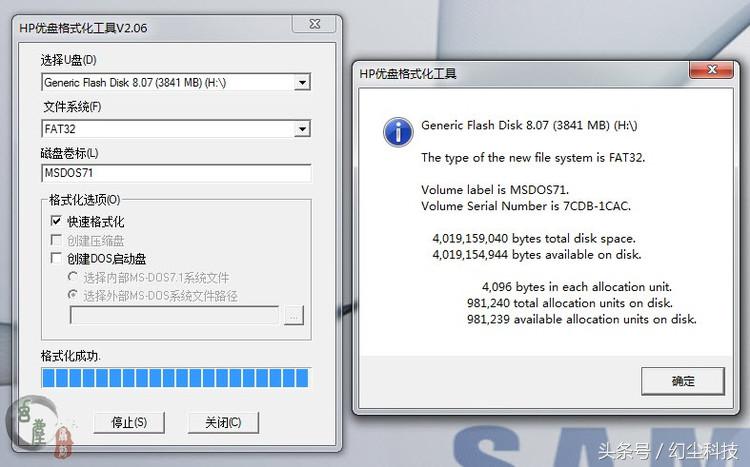The image size is (750, 467).
Task: Close the HP优盘格式化工具V2.06 window
Action: click(315, 24)
